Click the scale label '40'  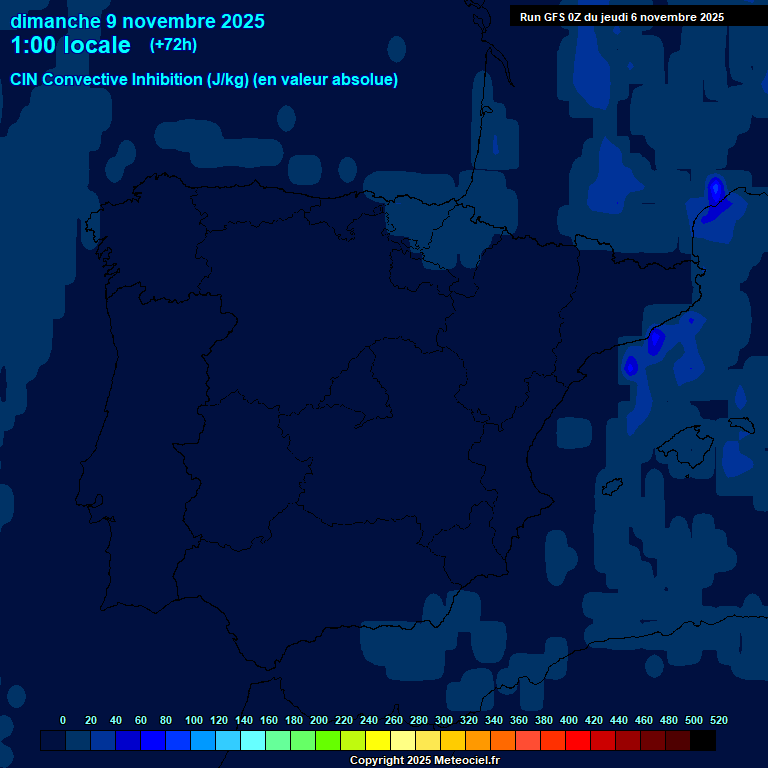tap(116, 720)
